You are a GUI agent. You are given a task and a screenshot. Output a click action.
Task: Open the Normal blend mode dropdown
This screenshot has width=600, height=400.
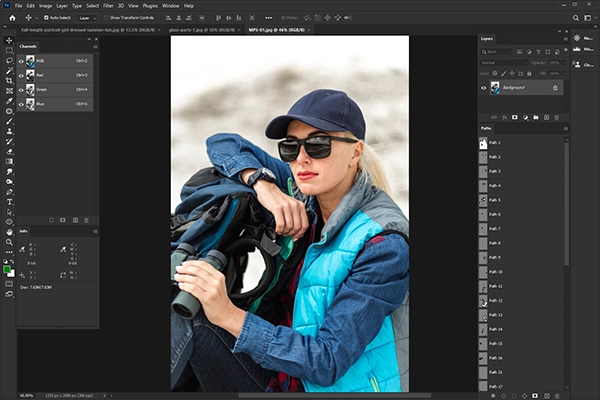coord(504,62)
